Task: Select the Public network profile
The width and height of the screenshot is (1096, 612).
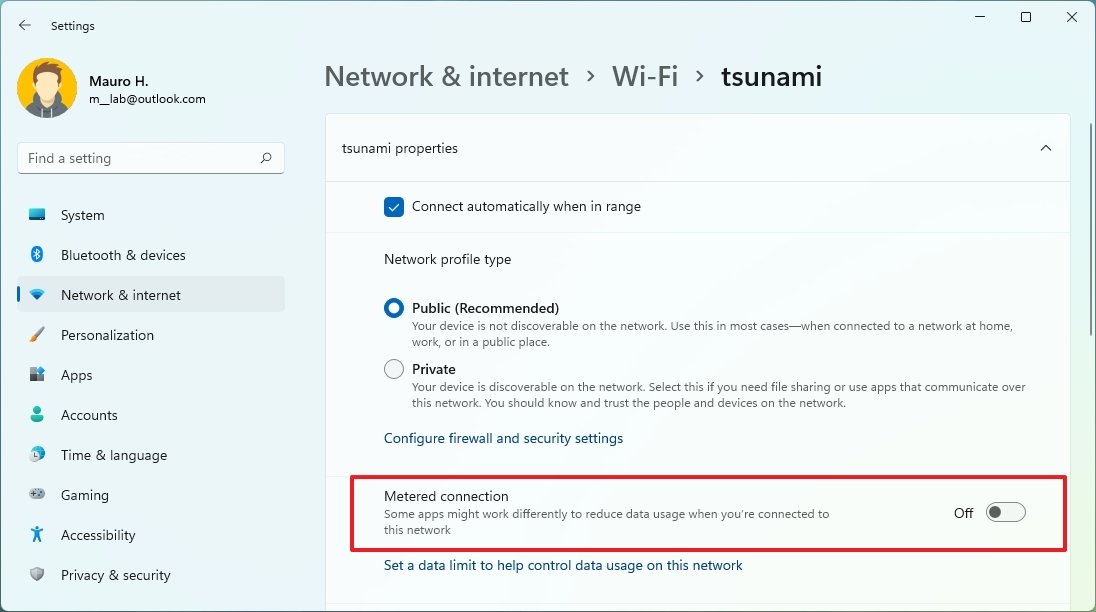Action: (394, 308)
